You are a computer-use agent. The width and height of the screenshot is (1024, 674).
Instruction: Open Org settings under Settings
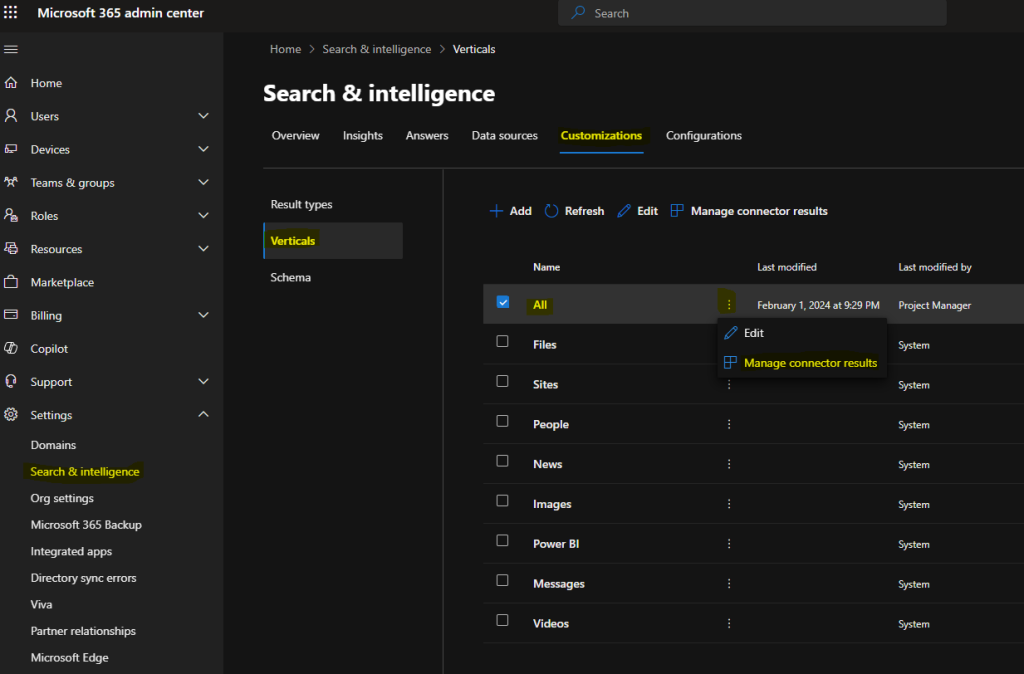pos(62,498)
